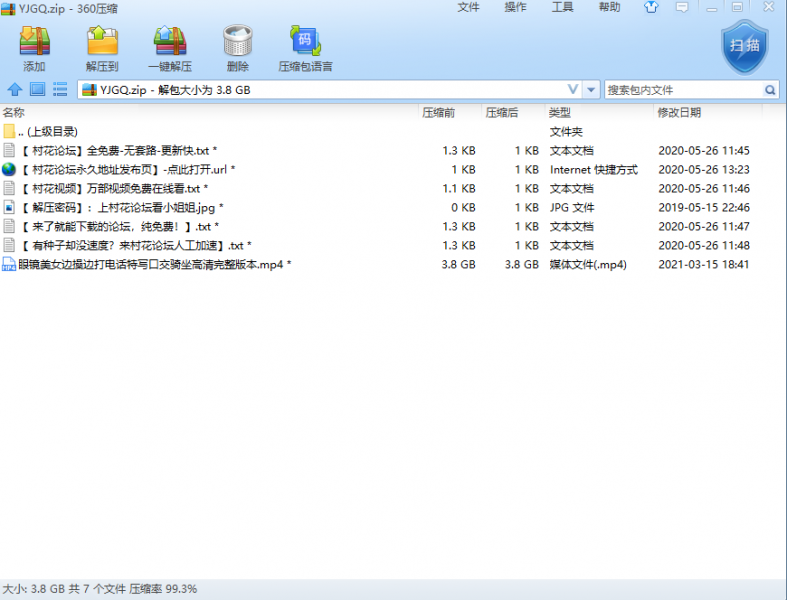This screenshot has width=787, height=600.
Task: Click the magnifier search button
Action: (770, 90)
